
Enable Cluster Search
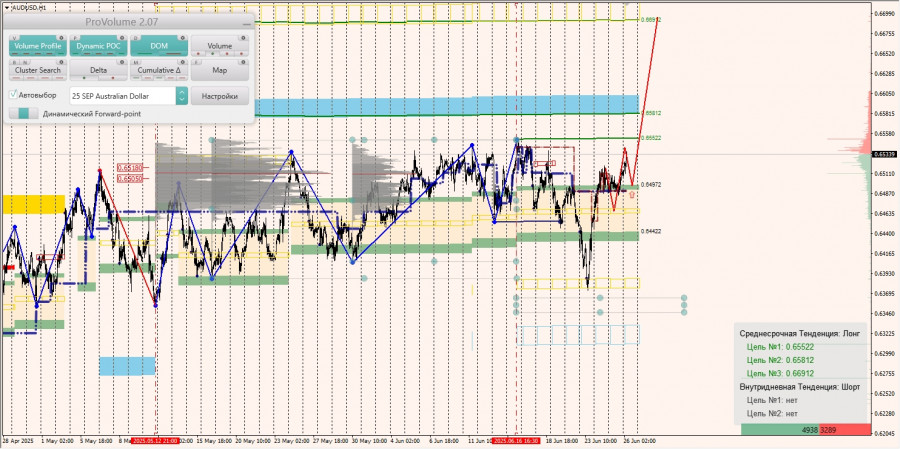coord(38,70)
